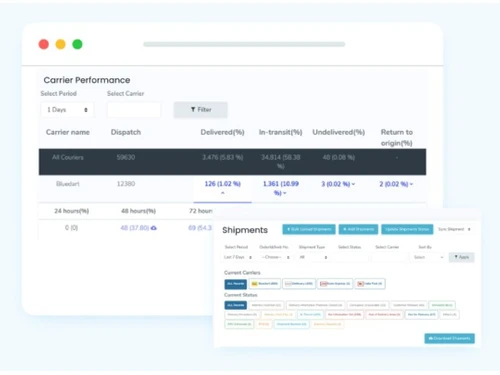The image size is (500, 375).
Task: Select the Ecom Express carrier chip
Action: (335, 284)
